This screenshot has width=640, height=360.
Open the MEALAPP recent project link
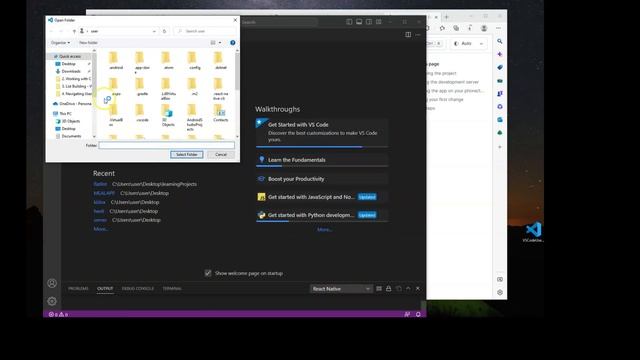click(104, 193)
